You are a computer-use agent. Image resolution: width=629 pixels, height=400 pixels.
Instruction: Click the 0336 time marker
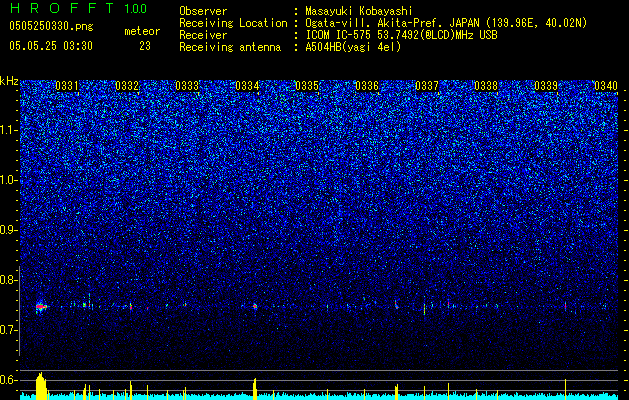coord(367,86)
